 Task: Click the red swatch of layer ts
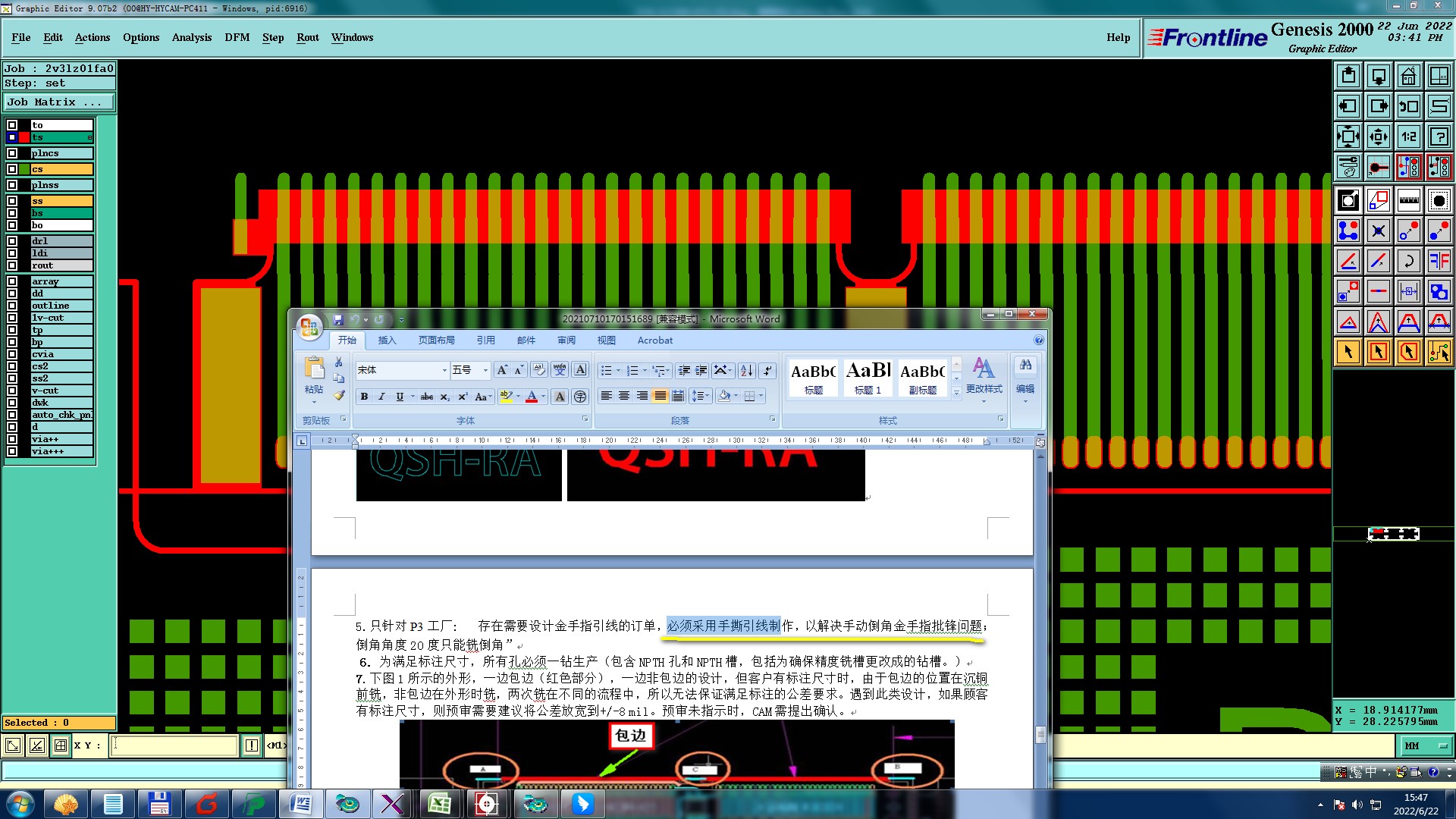[24, 137]
